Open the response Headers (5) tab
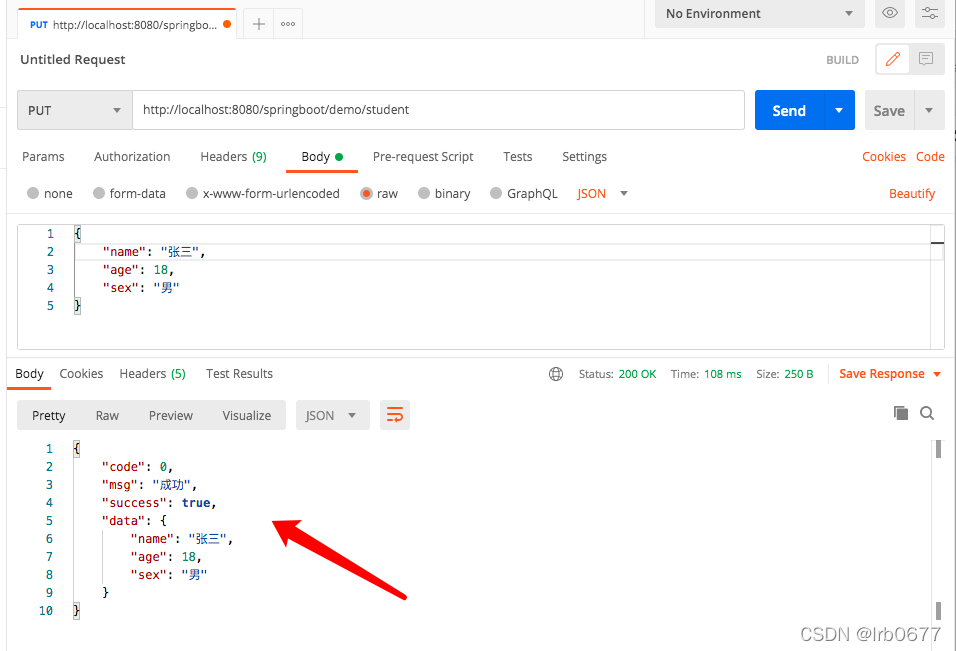This screenshot has height=651, width=956. coord(152,374)
